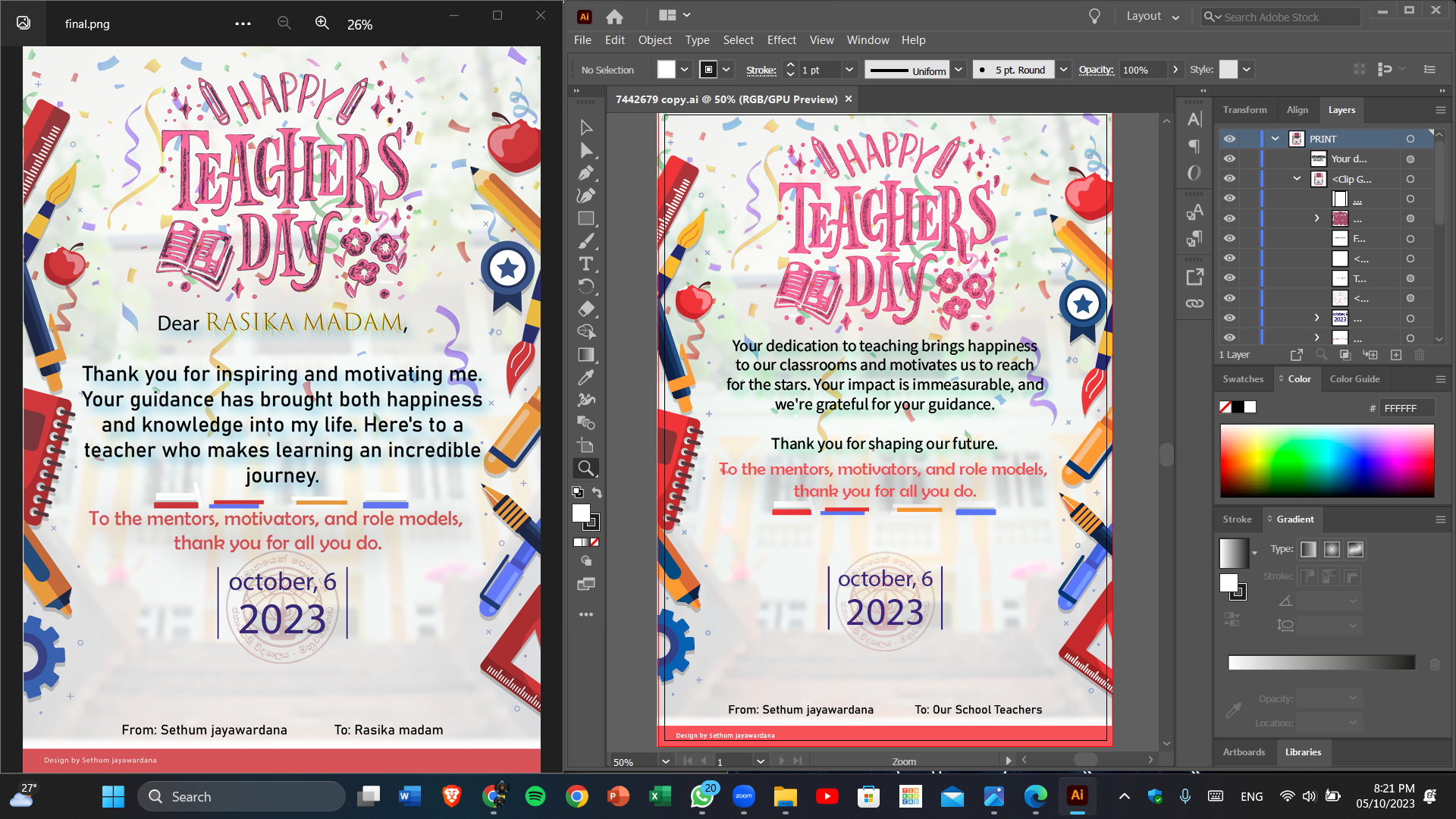Select the Type tool
Screen dimensions: 1456x819
[x=585, y=264]
